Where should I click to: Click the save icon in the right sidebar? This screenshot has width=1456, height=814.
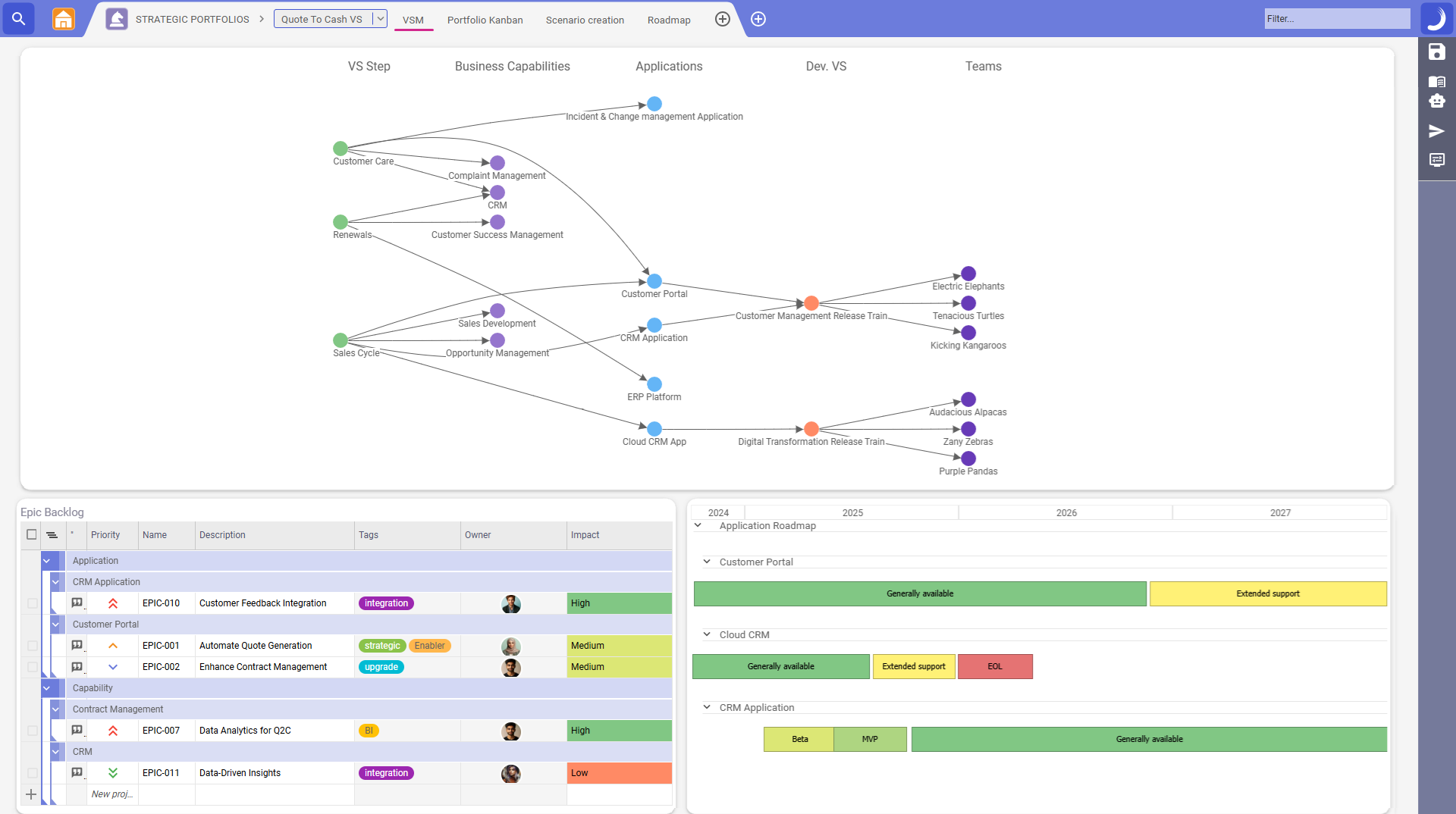tap(1437, 53)
